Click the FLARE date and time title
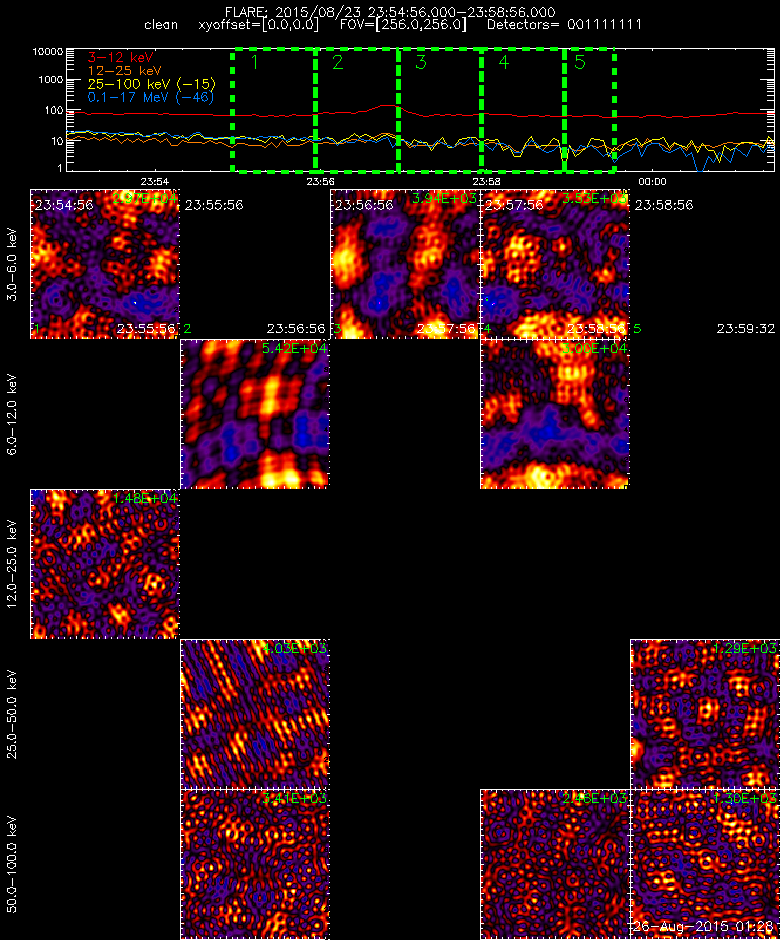 [x=390, y=12]
